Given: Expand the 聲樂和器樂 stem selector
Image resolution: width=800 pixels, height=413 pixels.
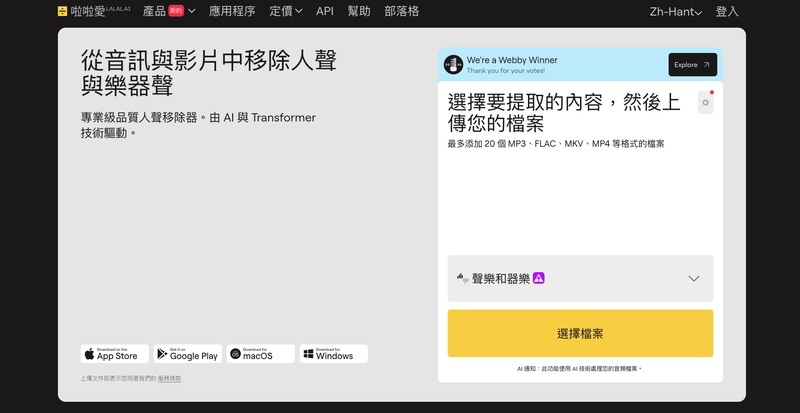Looking at the screenshot, I should (x=580, y=278).
